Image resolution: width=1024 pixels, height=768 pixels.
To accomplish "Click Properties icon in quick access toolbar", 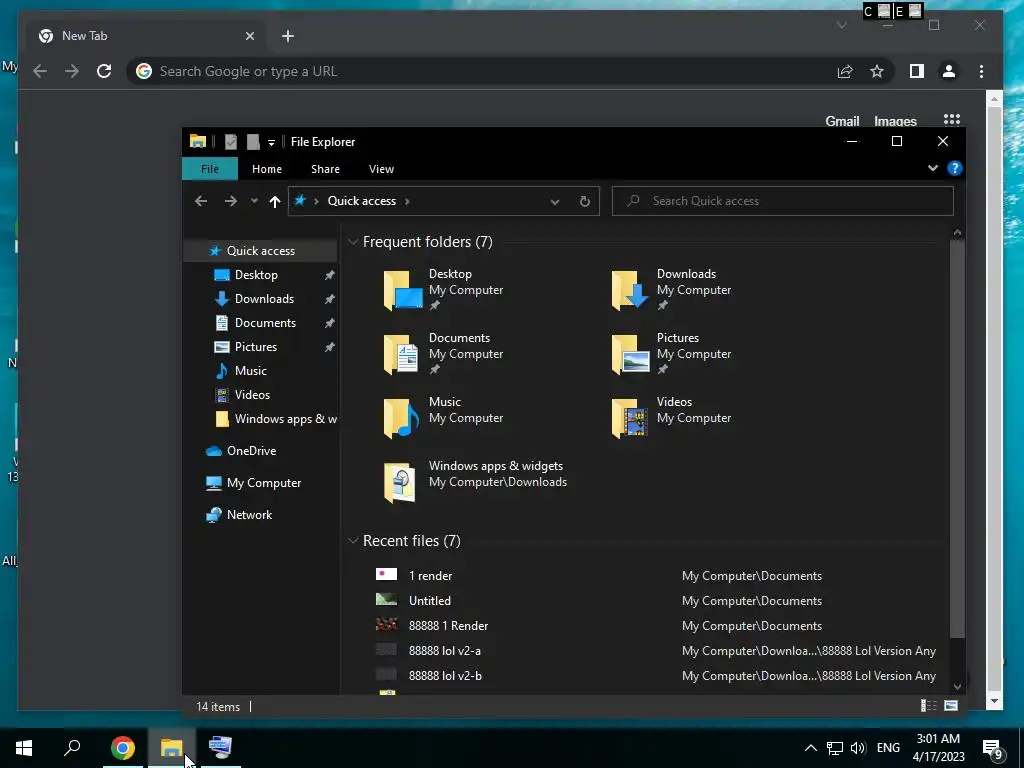I will (x=231, y=142).
